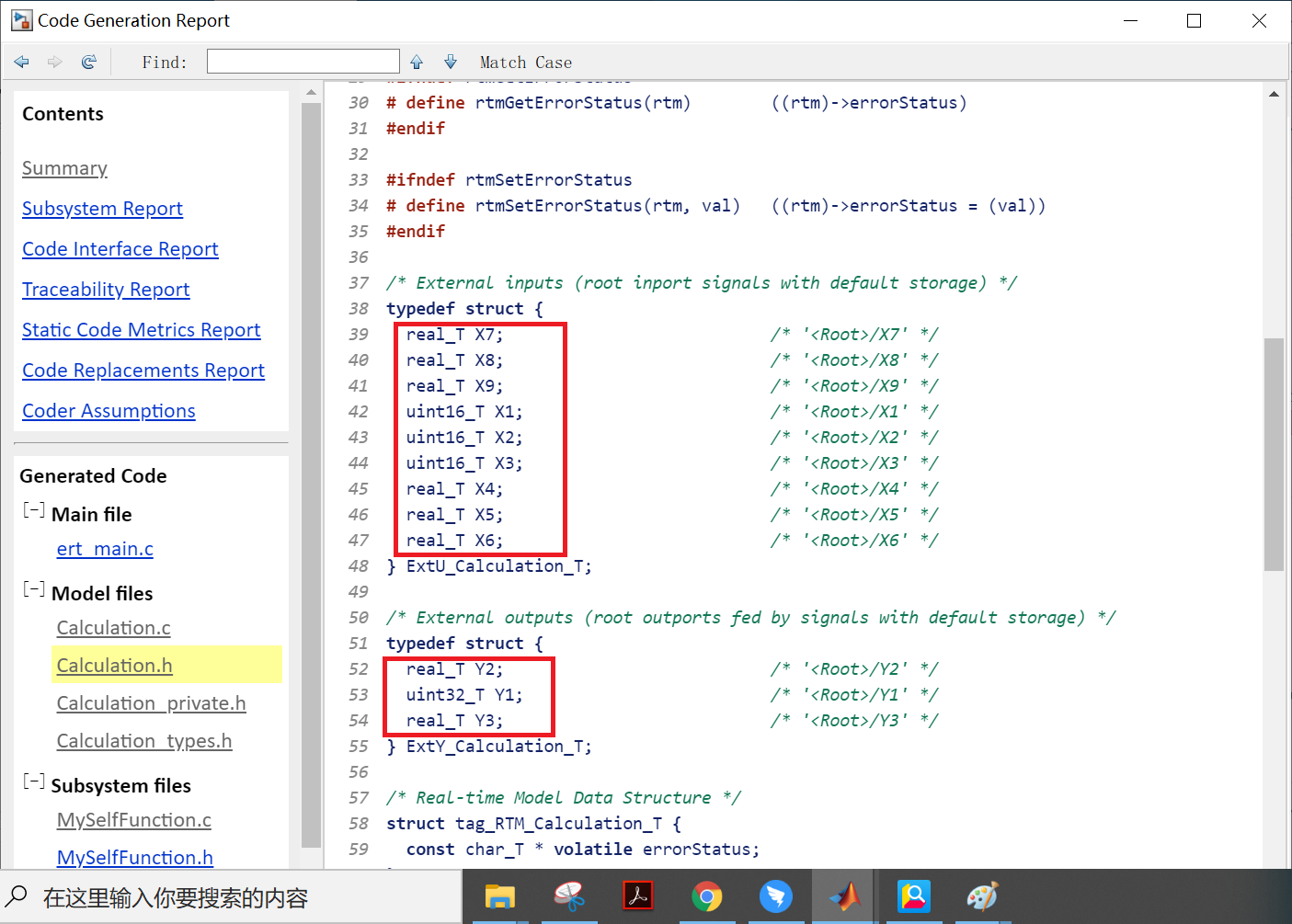Click the '<Root>/Y2' comment

(854, 669)
